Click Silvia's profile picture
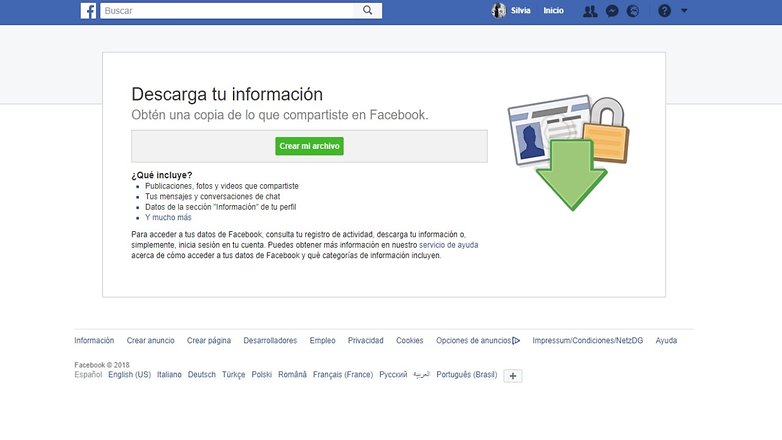 [498, 10]
